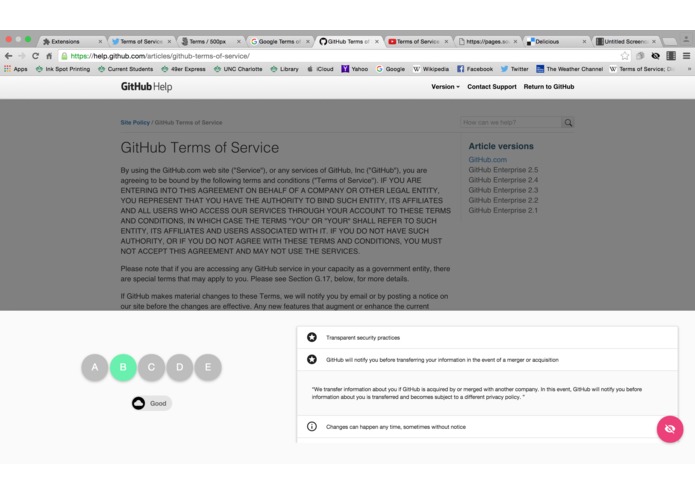Image resolution: width=695 pixels, height=494 pixels.
Task: Select grade D circle
Action: (180, 367)
